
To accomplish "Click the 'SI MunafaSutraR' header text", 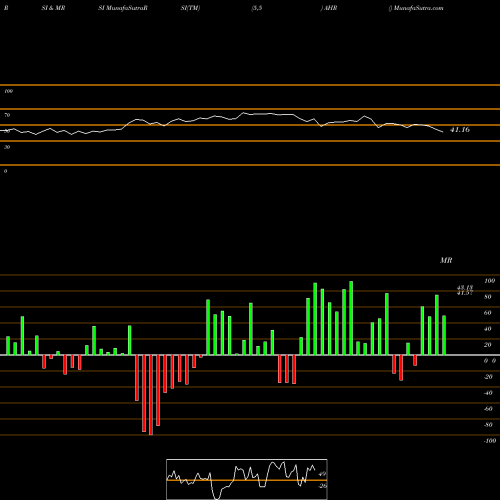I will pos(123,8).
